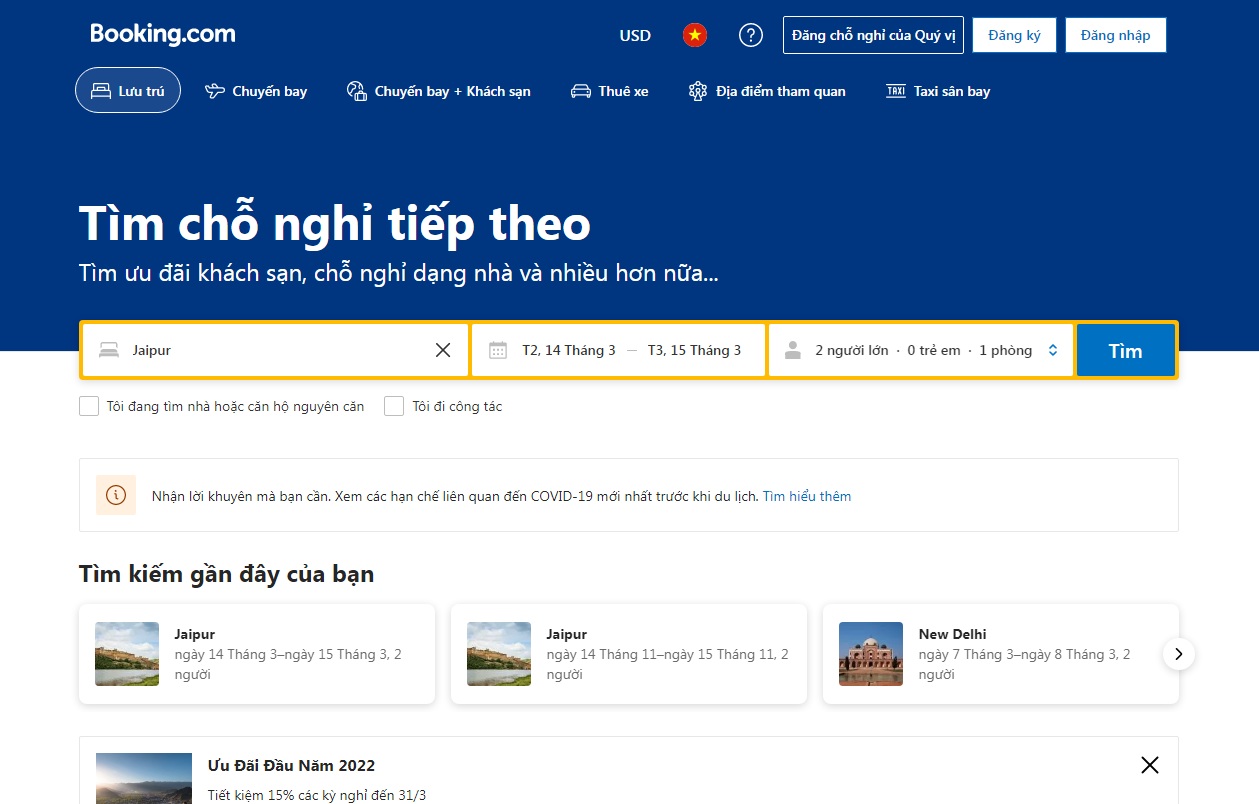The height and width of the screenshot is (804, 1259).
Task: Click the COVID-19 info circle icon
Action: pyautogui.click(x=116, y=495)
